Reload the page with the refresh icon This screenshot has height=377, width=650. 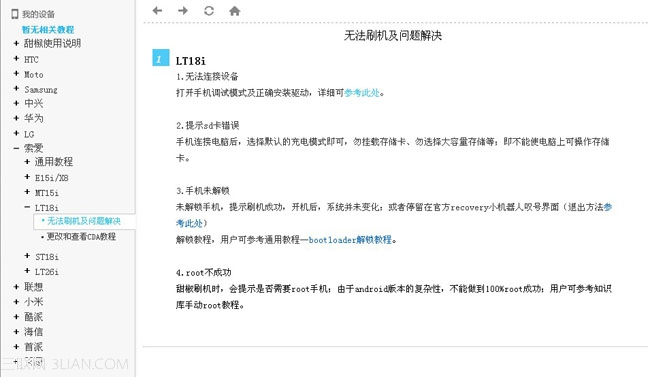[x=209, y=11]
